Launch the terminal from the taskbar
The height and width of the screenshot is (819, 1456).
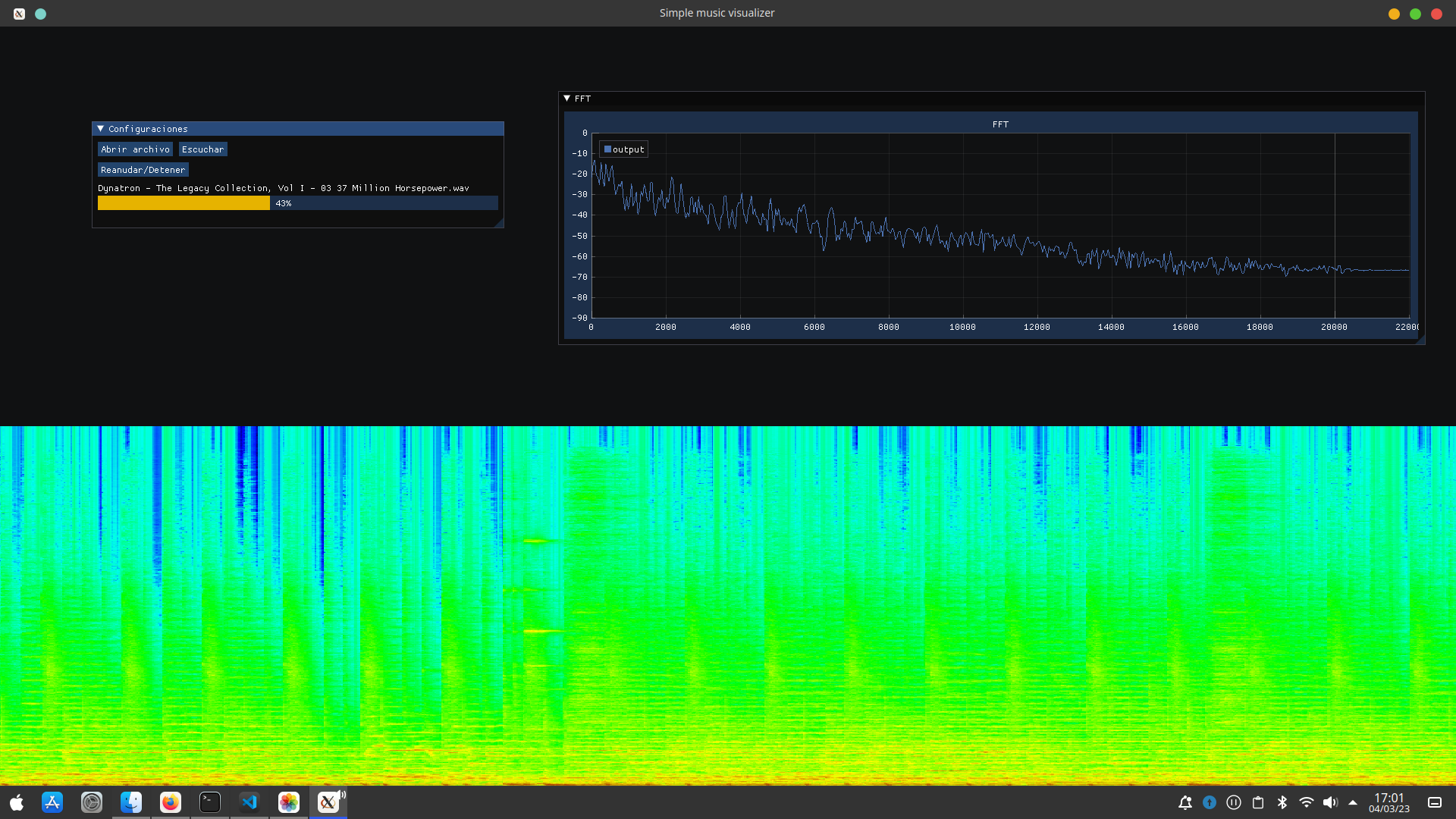point(210,802)
